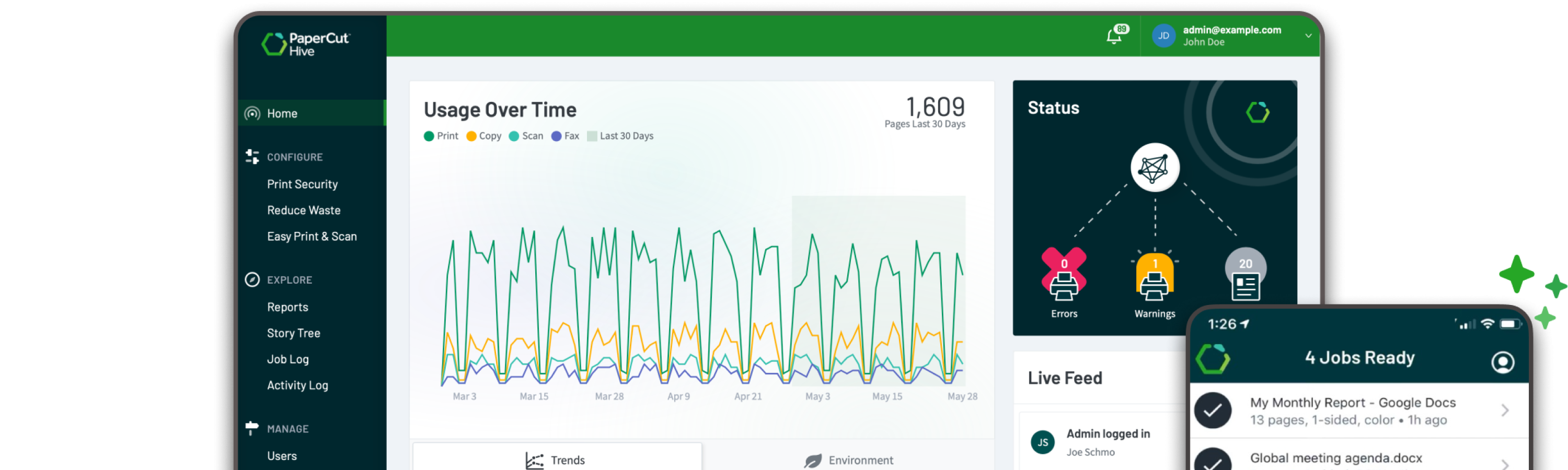
Task: Toggle the Print series in chart legend
Action: tap(441, 136)
